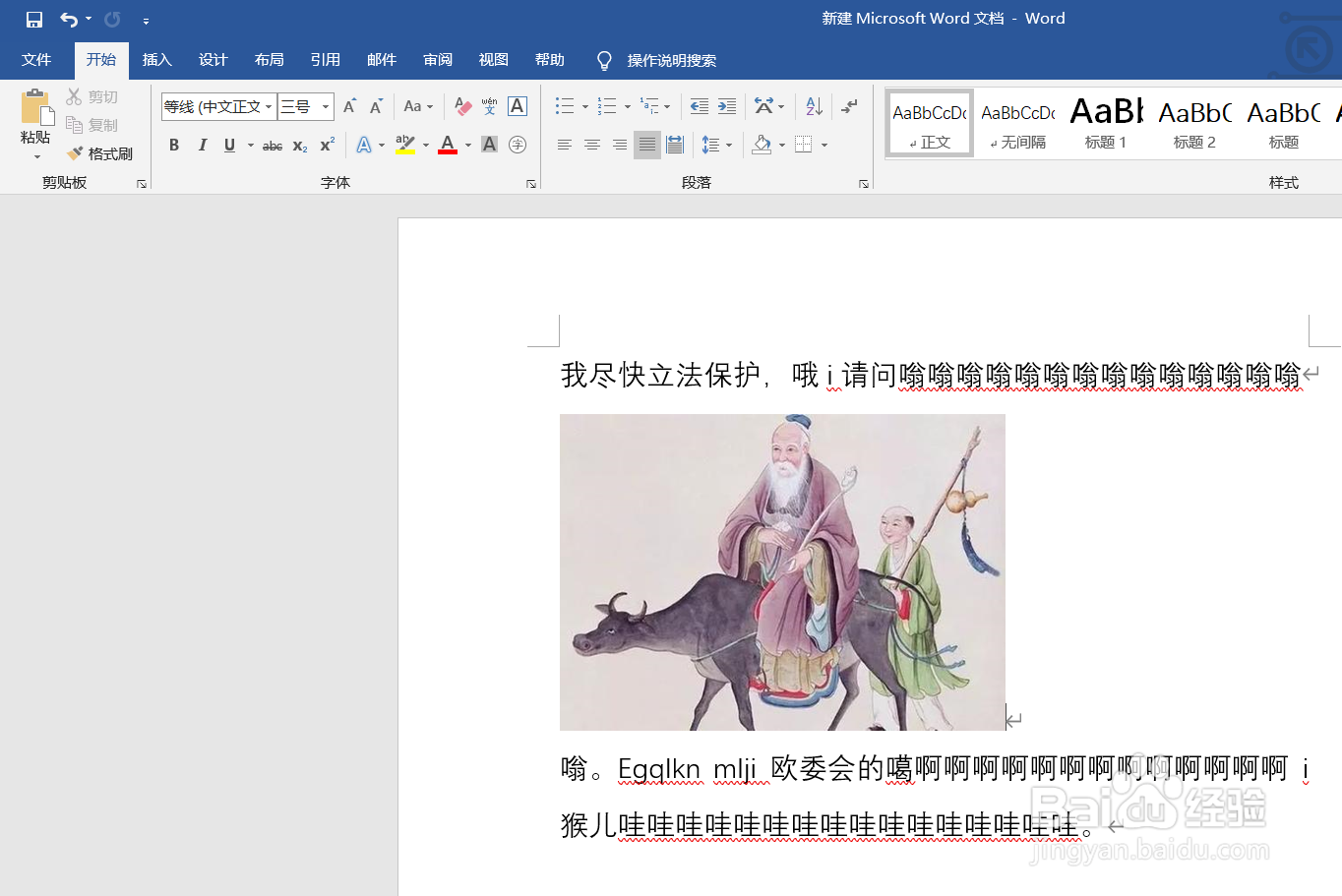Toggle Superscript x² formatting

(x=328, y=145)
